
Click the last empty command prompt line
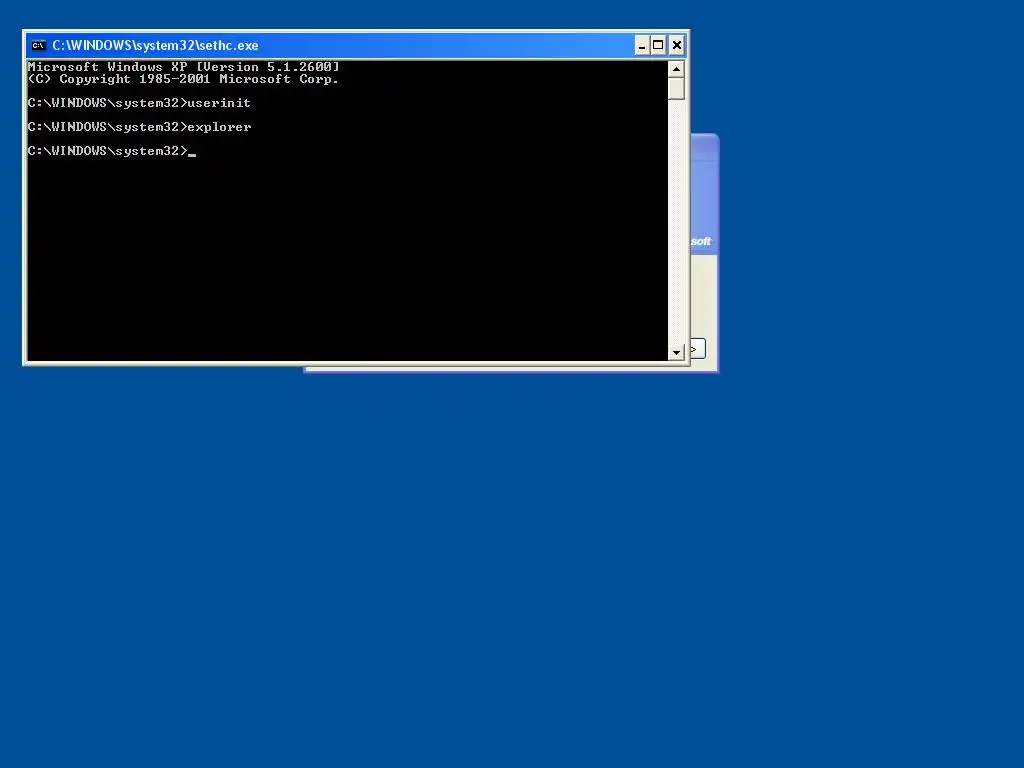112,151
